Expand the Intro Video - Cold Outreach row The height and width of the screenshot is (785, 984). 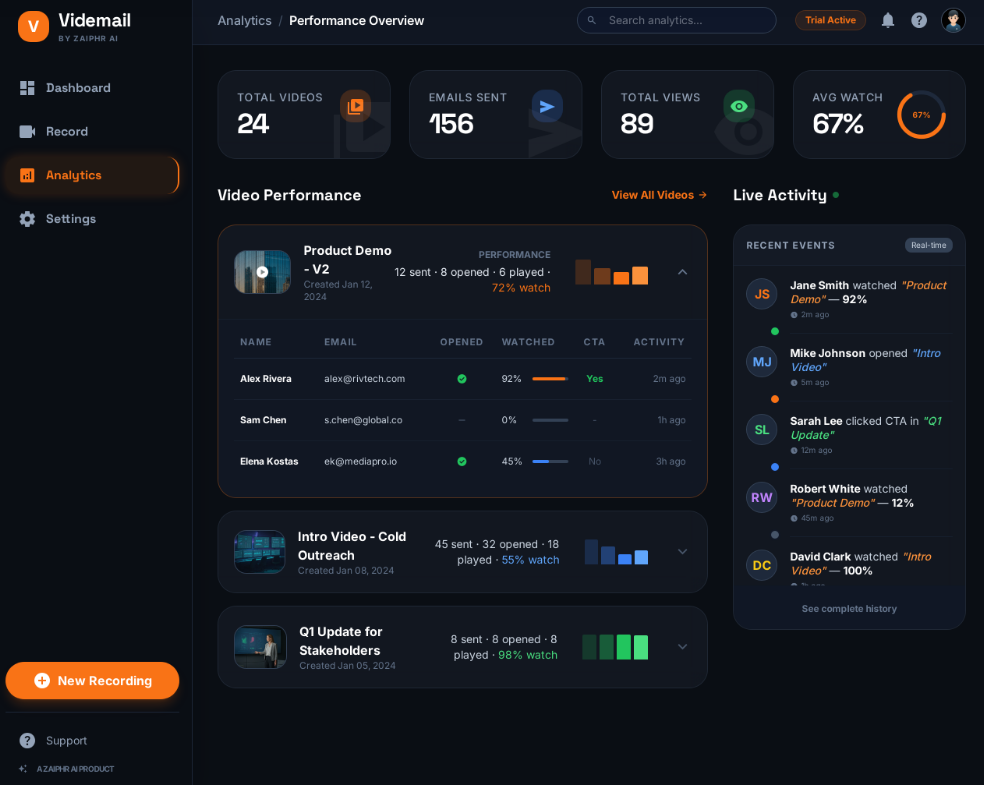point(681,551)
